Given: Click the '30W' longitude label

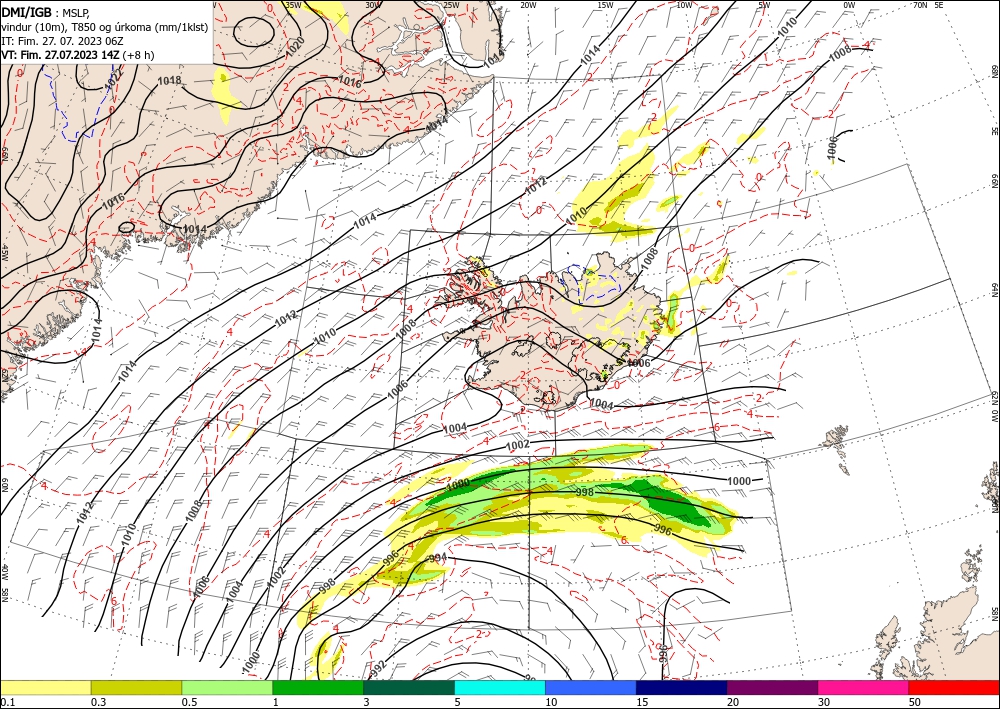Looking at the screenshot, I should point(373,5).
